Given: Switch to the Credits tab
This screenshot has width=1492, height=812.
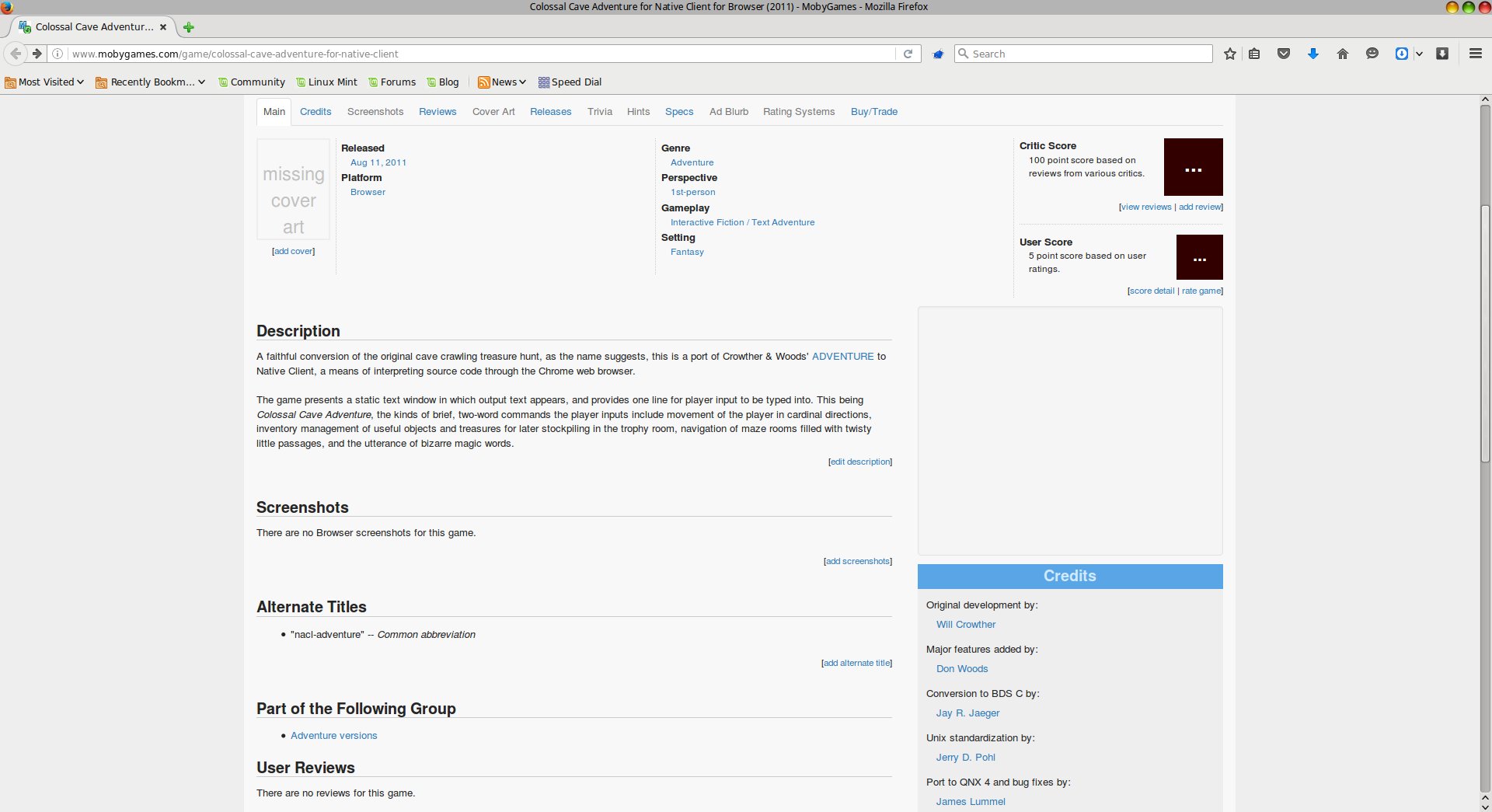Looking at the screenshot, I should [315, 112].
